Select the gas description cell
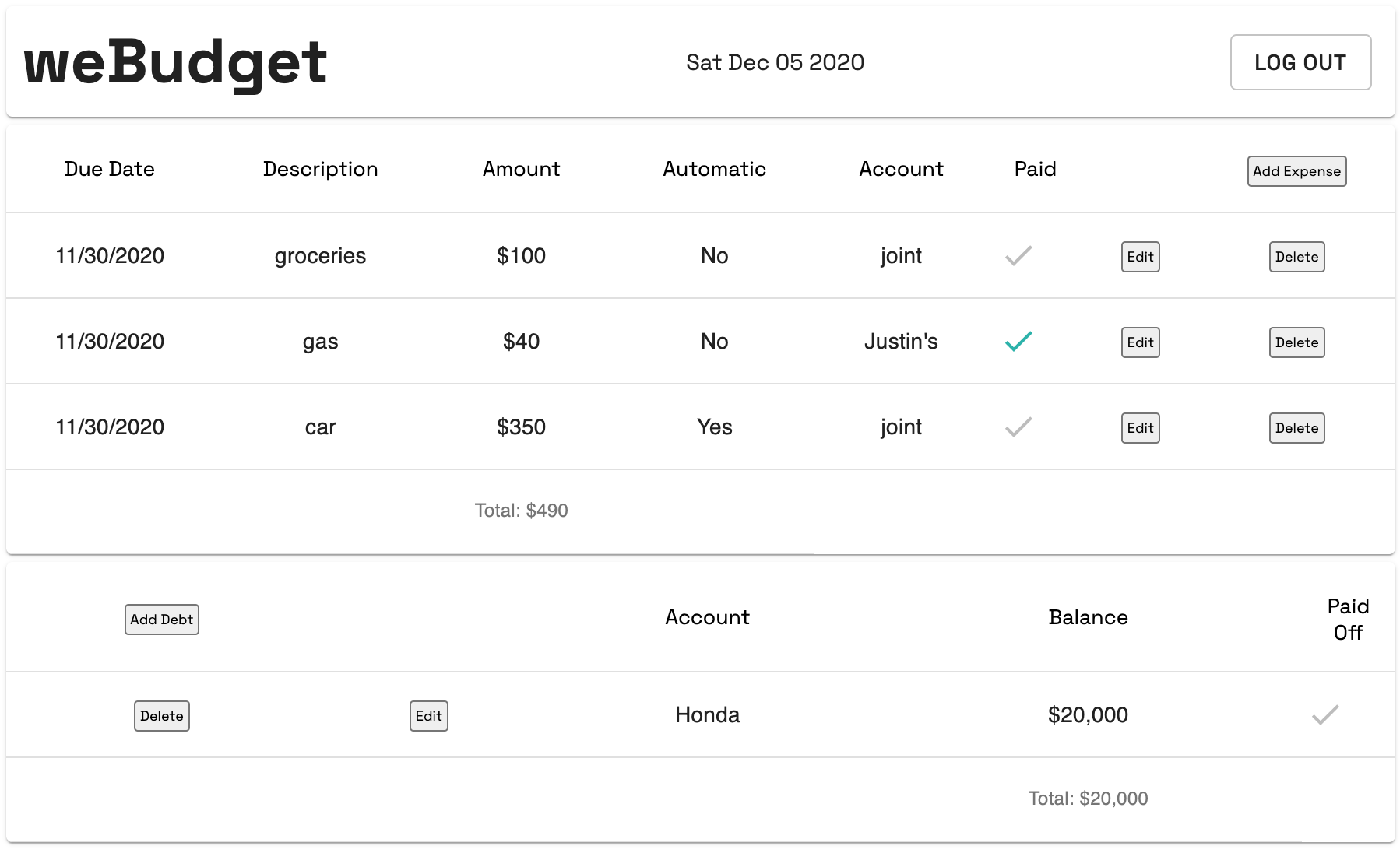 tap(320, 342)
